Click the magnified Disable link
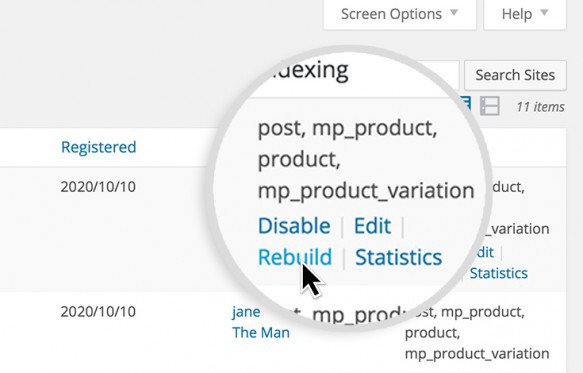 294,226
